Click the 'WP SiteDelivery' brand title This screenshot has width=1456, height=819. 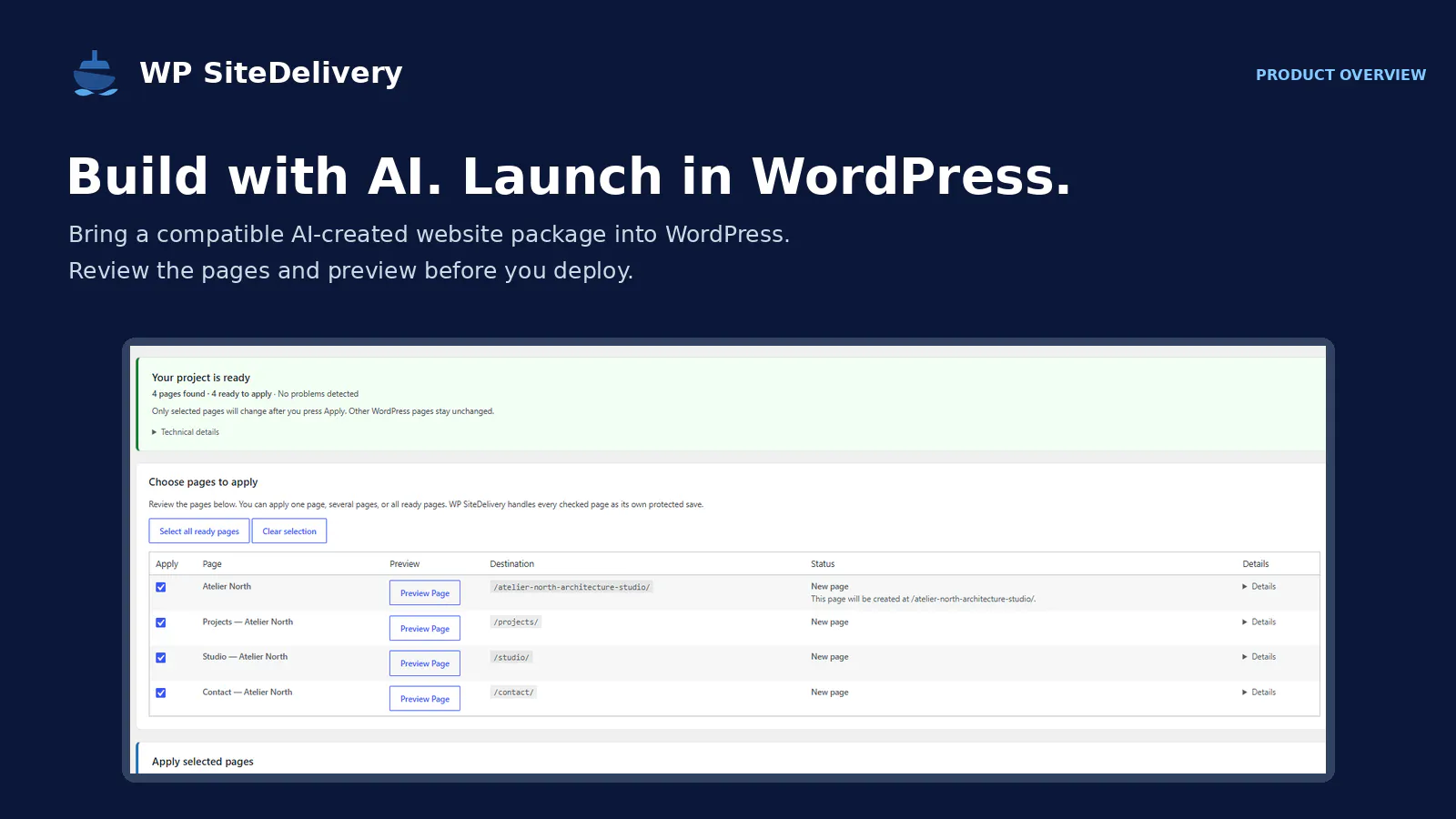271,73
